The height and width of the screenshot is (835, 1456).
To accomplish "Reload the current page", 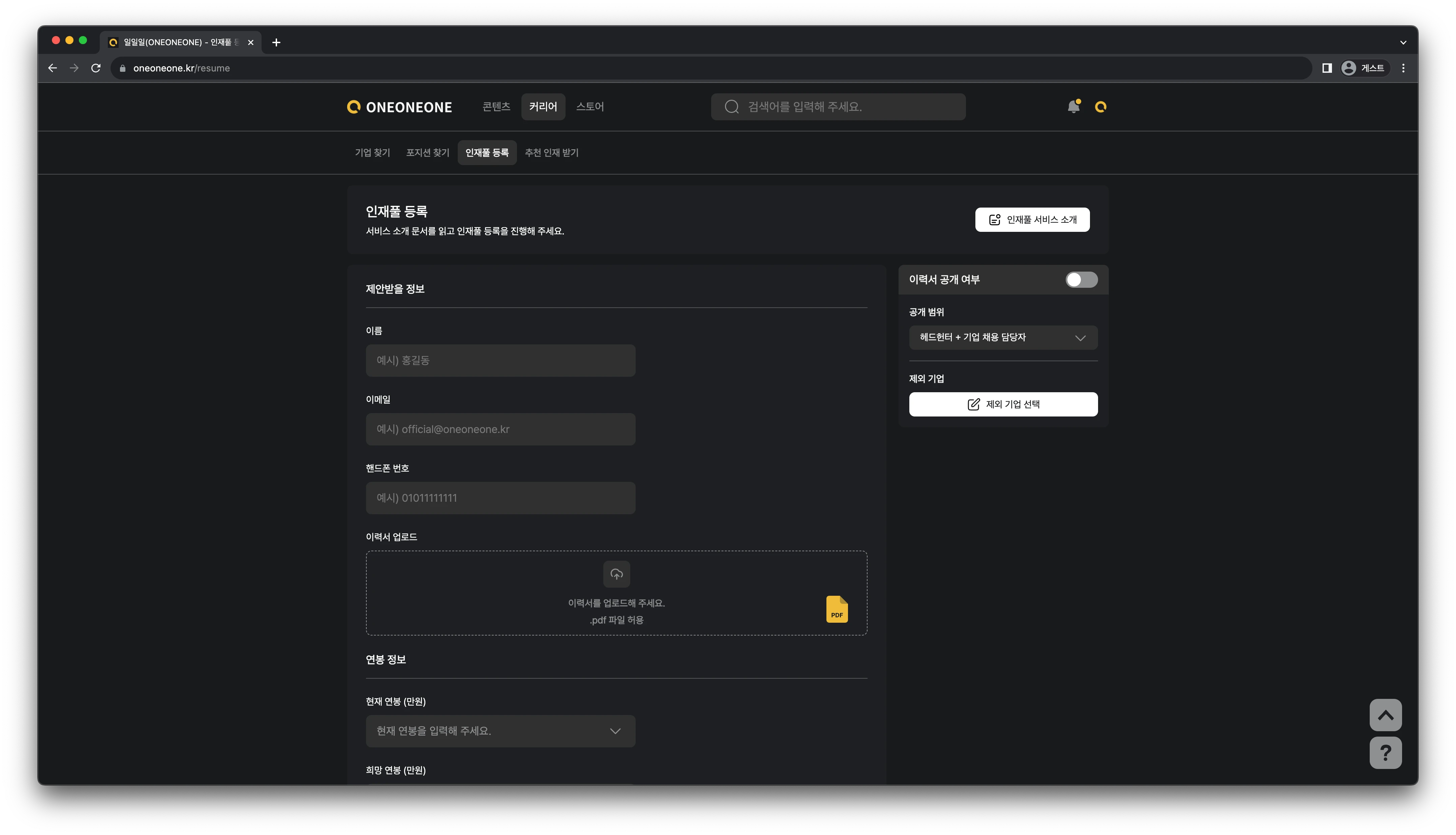I will tap(96, 68).
